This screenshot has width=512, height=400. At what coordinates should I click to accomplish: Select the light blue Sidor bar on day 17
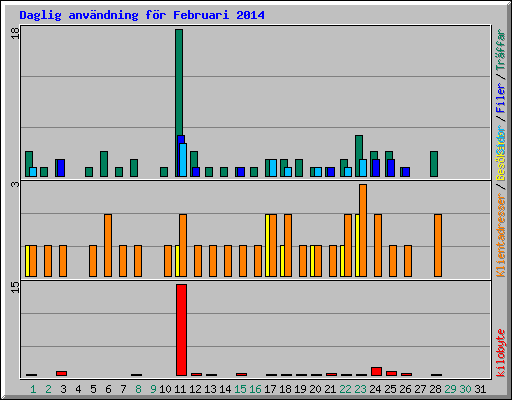pos(273,168)
